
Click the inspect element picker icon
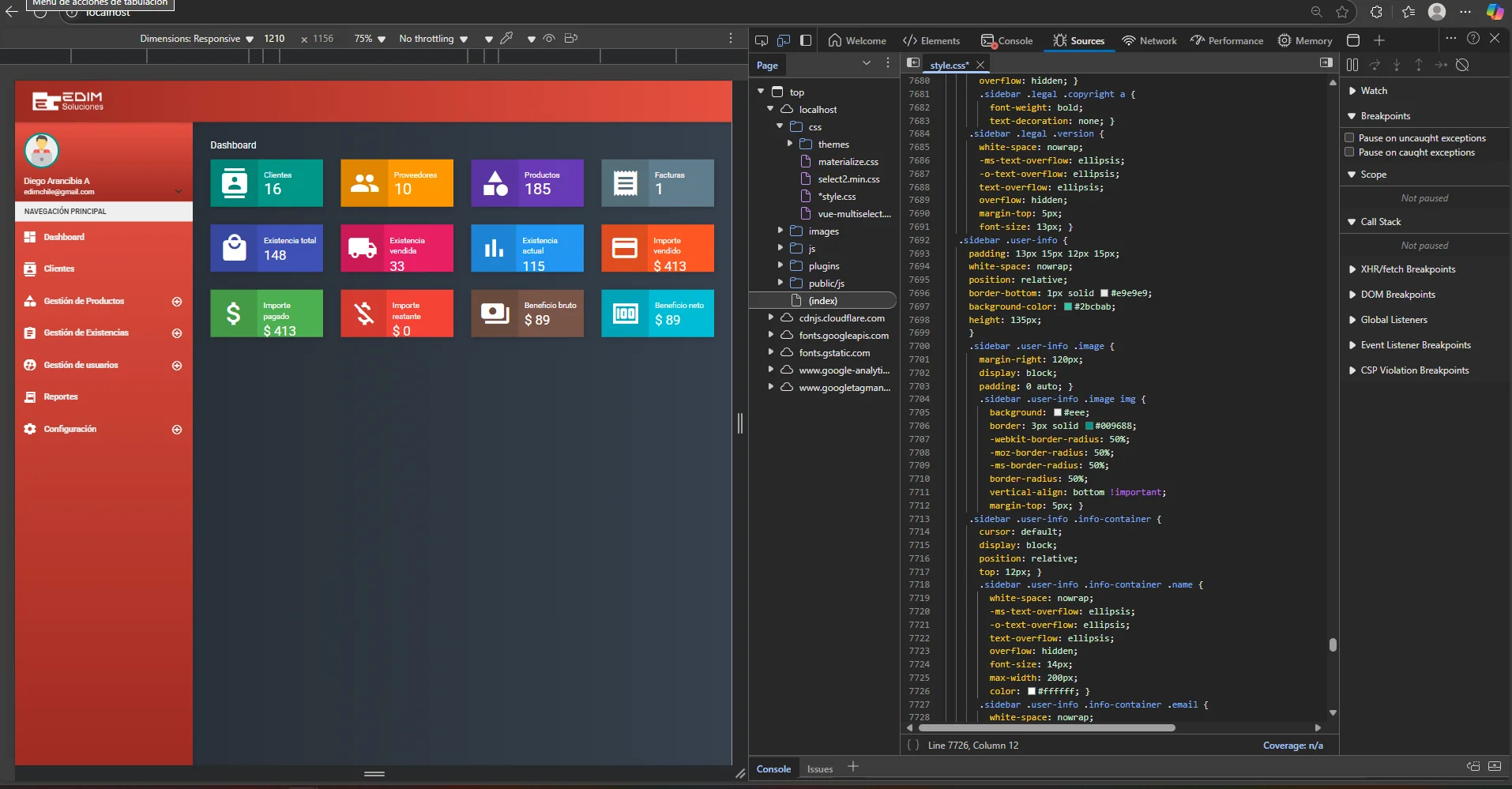[x=762, y=40]
